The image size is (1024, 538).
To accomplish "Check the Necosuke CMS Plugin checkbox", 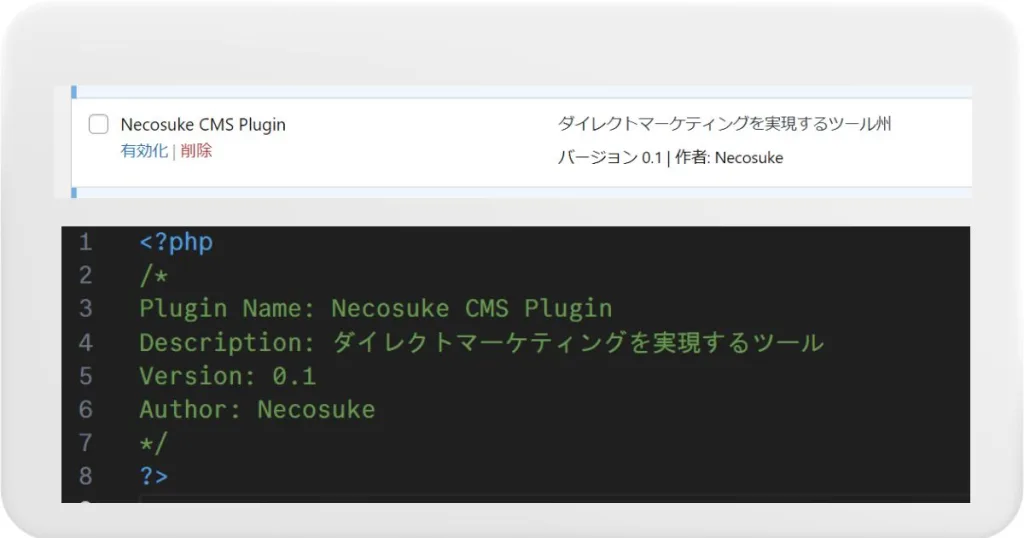I will tap(99, 124).
